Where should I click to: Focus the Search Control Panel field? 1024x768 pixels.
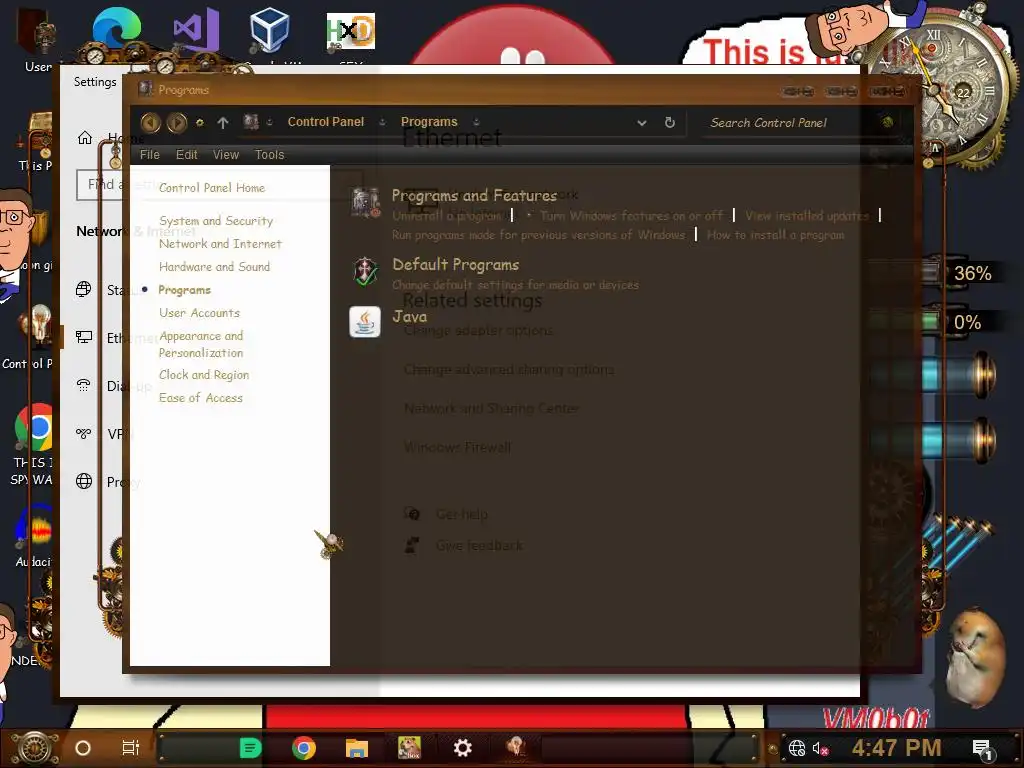pos(790,123)
